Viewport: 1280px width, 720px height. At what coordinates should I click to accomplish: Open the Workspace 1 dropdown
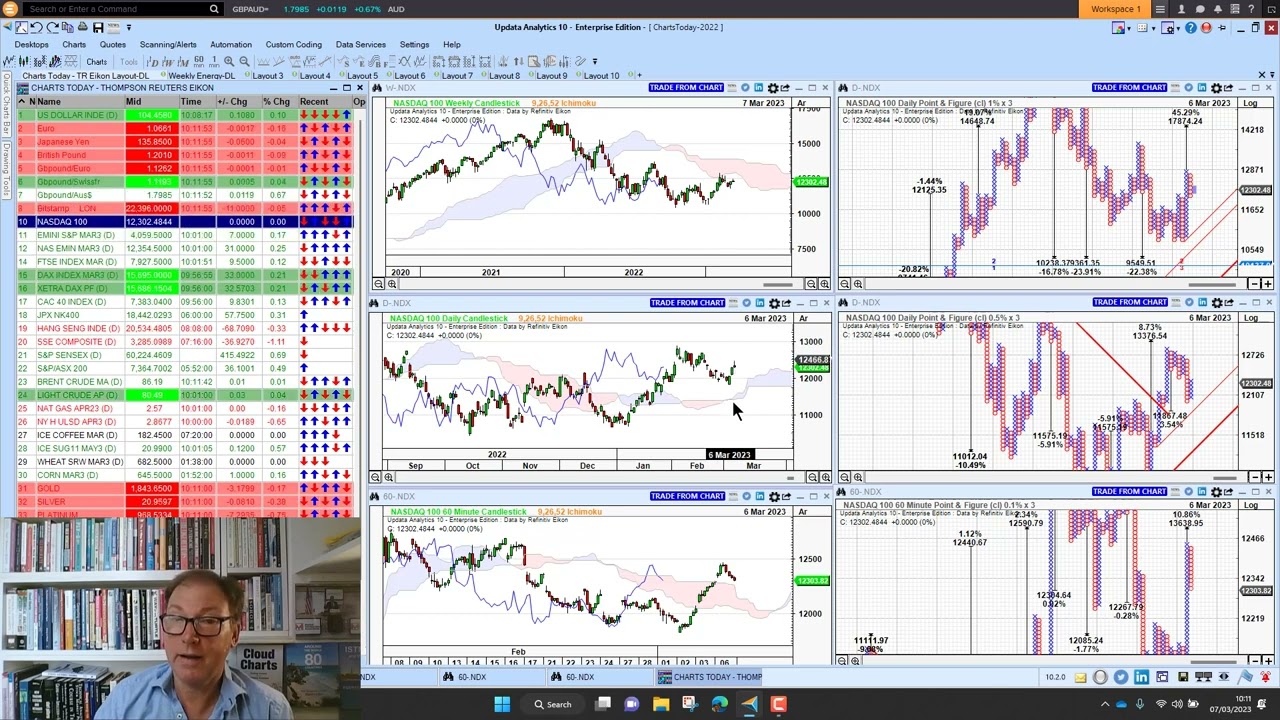[1115, 8]
